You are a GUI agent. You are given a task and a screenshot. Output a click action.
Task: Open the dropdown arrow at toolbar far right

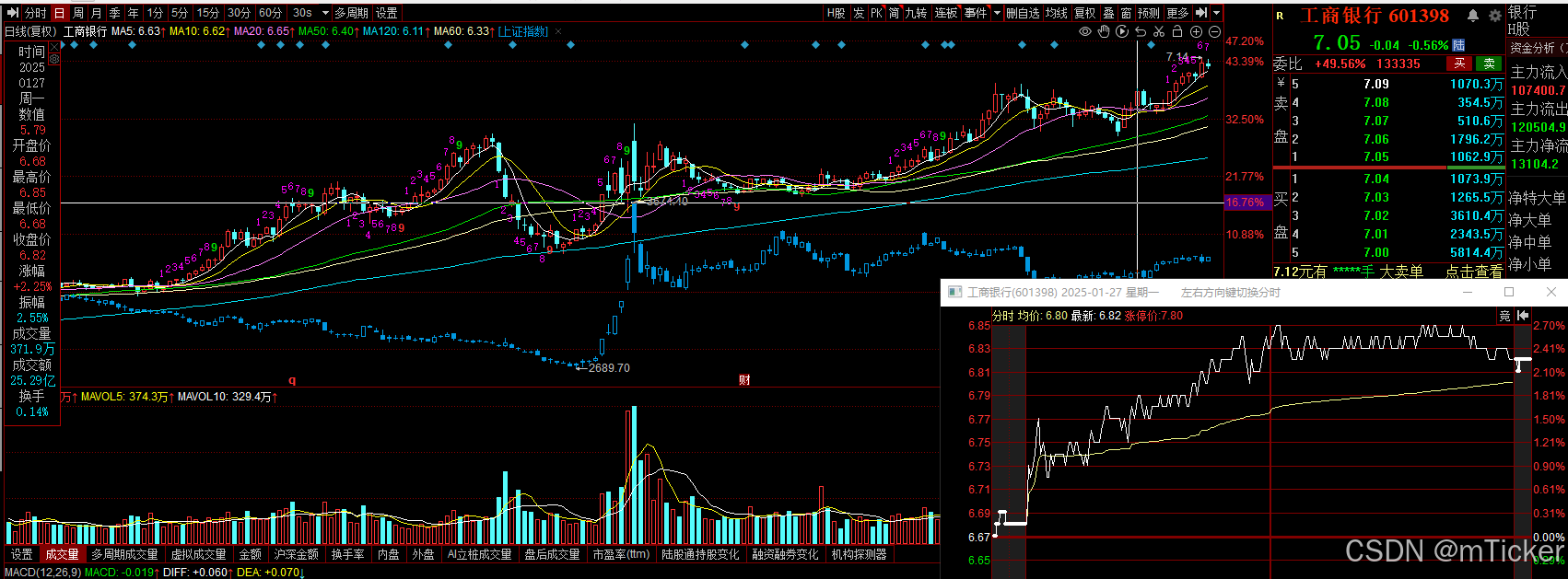click(x=1216, y=13)
